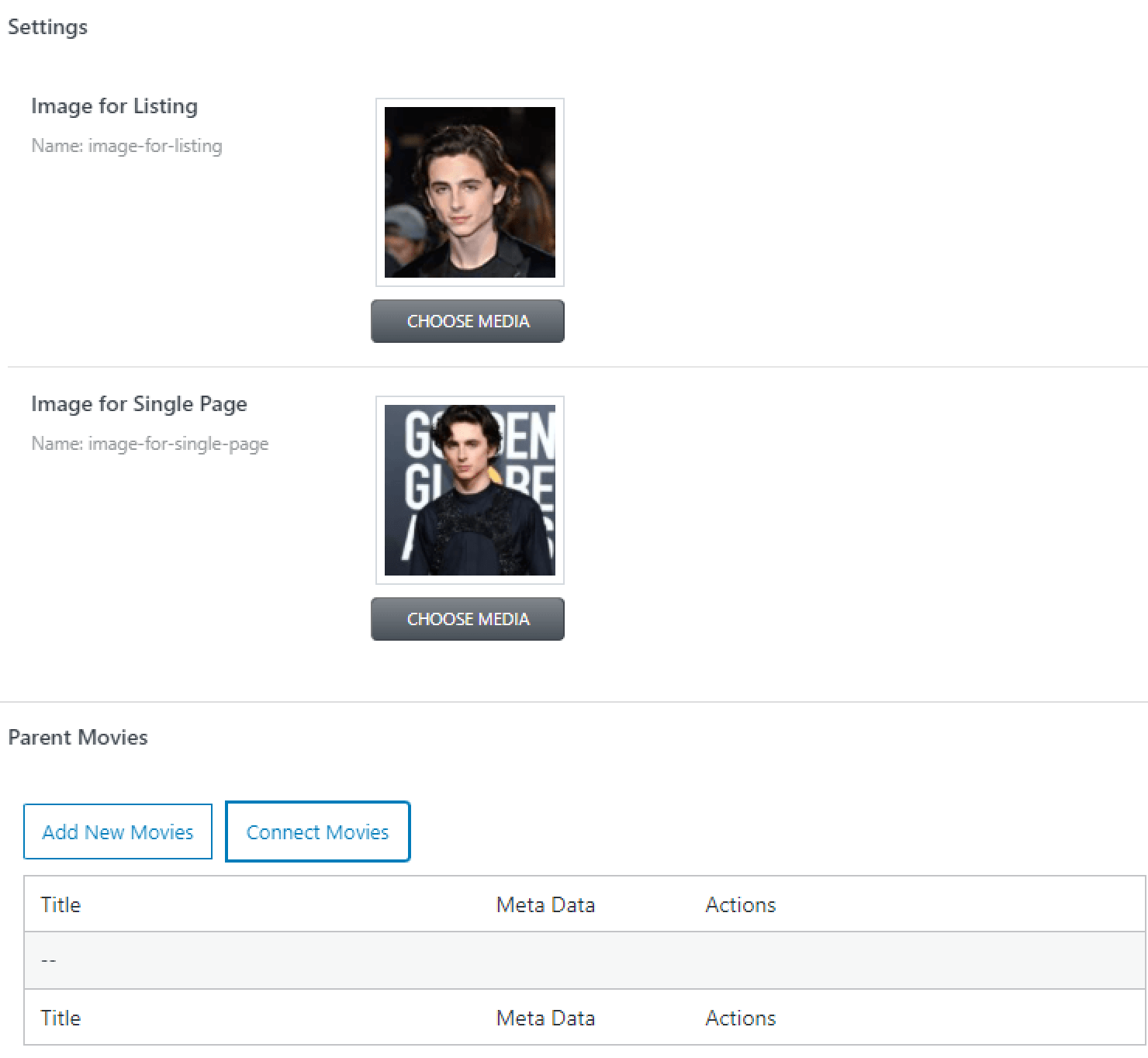Click the empty '--' table row
1148x1058 pixels.
tap(585, 960)
